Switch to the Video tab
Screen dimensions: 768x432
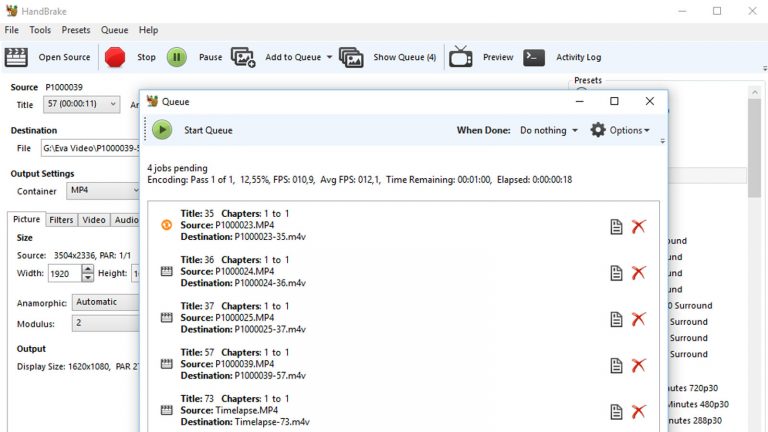[x=94, y=220]
